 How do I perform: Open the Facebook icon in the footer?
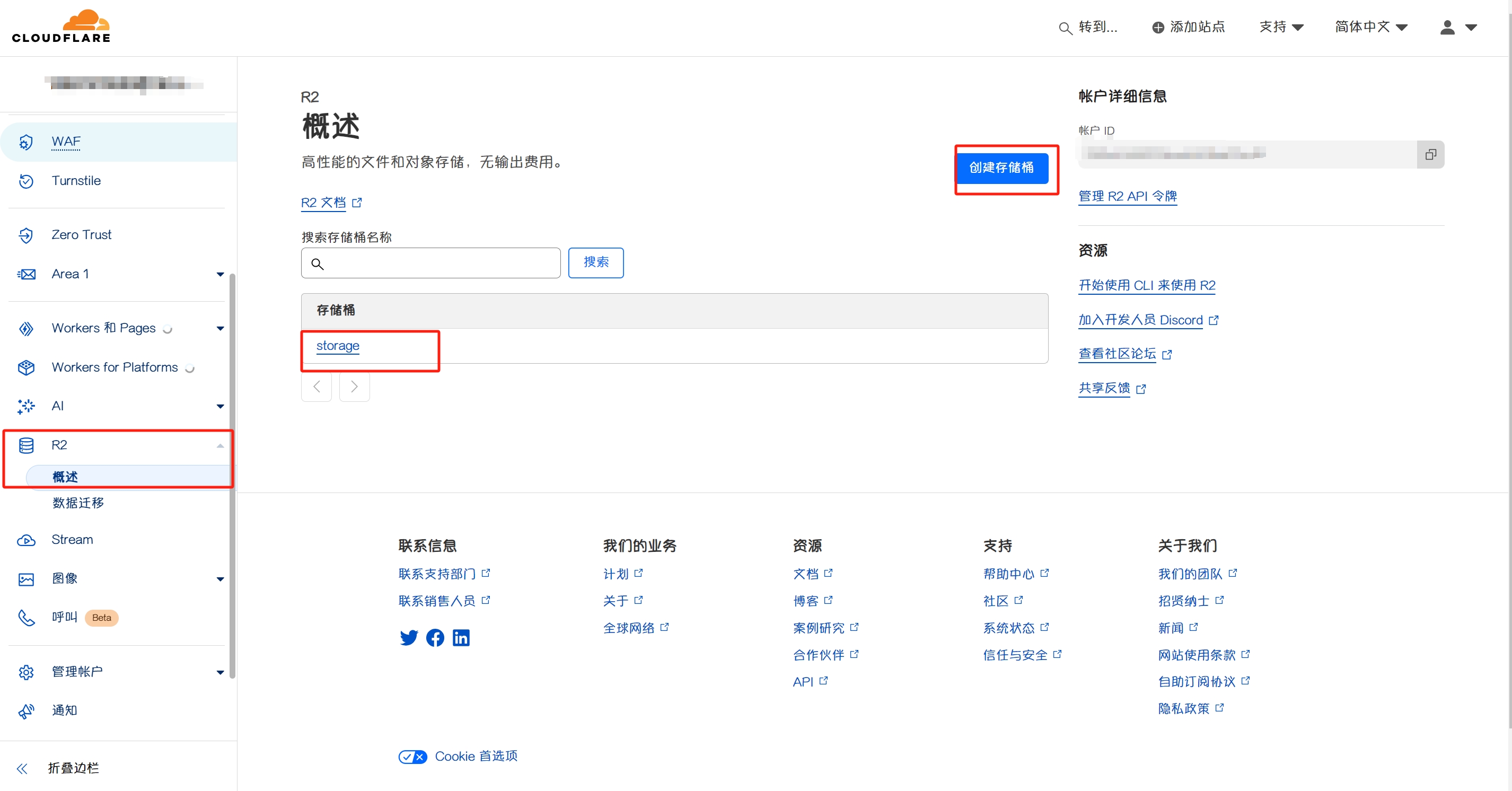pyautogui.click(x=435, y=637)
